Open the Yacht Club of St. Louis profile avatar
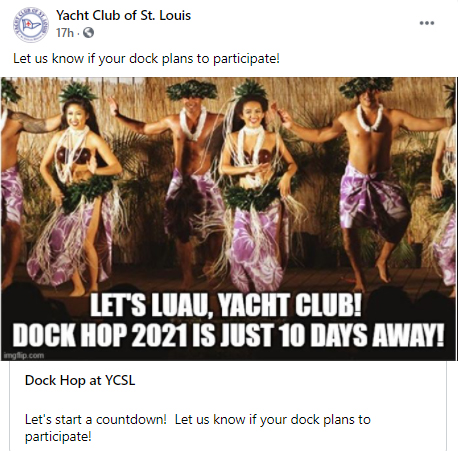Screen dimensions: 458x451 pos(31,25)
